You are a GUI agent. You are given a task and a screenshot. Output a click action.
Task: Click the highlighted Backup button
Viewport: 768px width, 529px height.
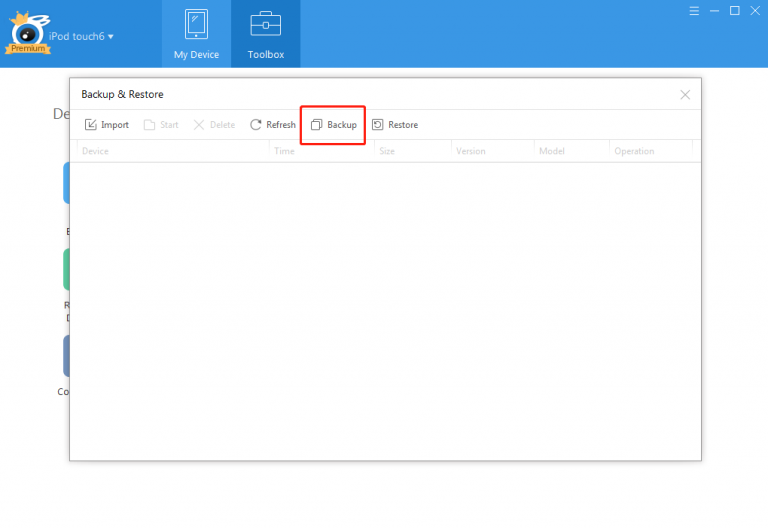(x=333, y=125)
